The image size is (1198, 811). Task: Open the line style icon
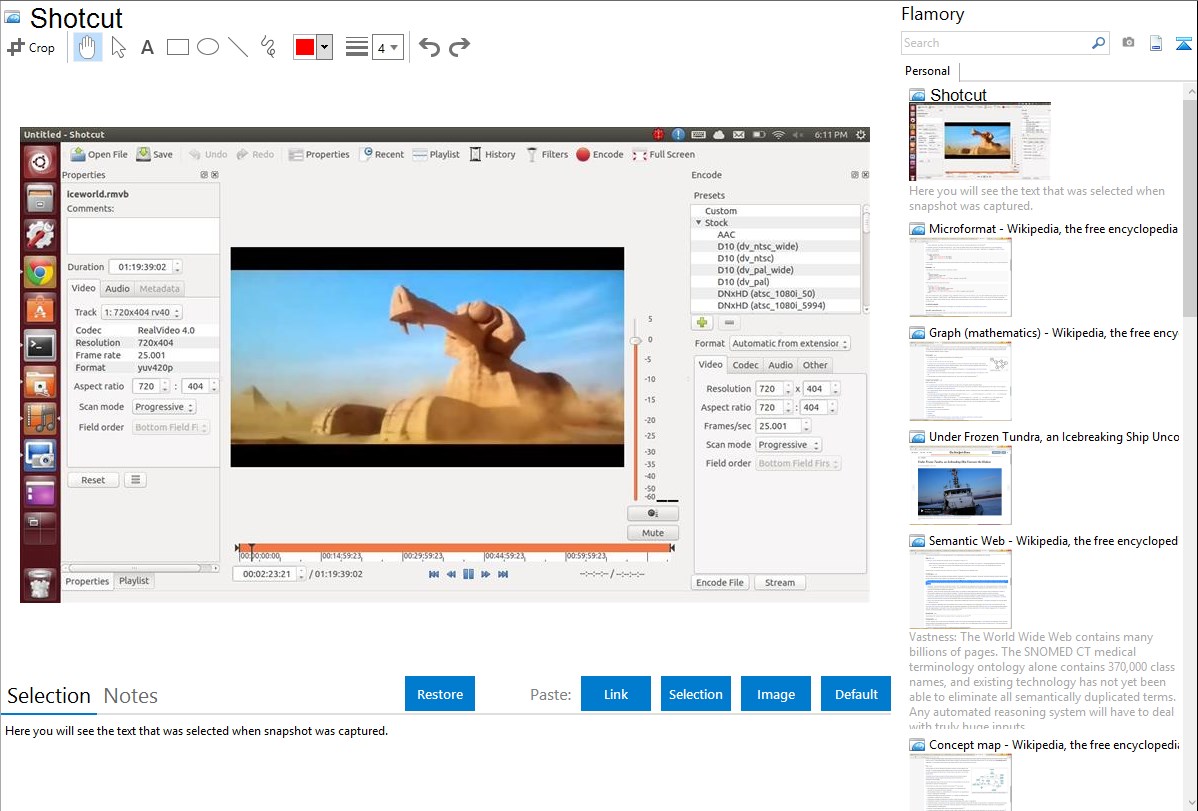point(356,47)
